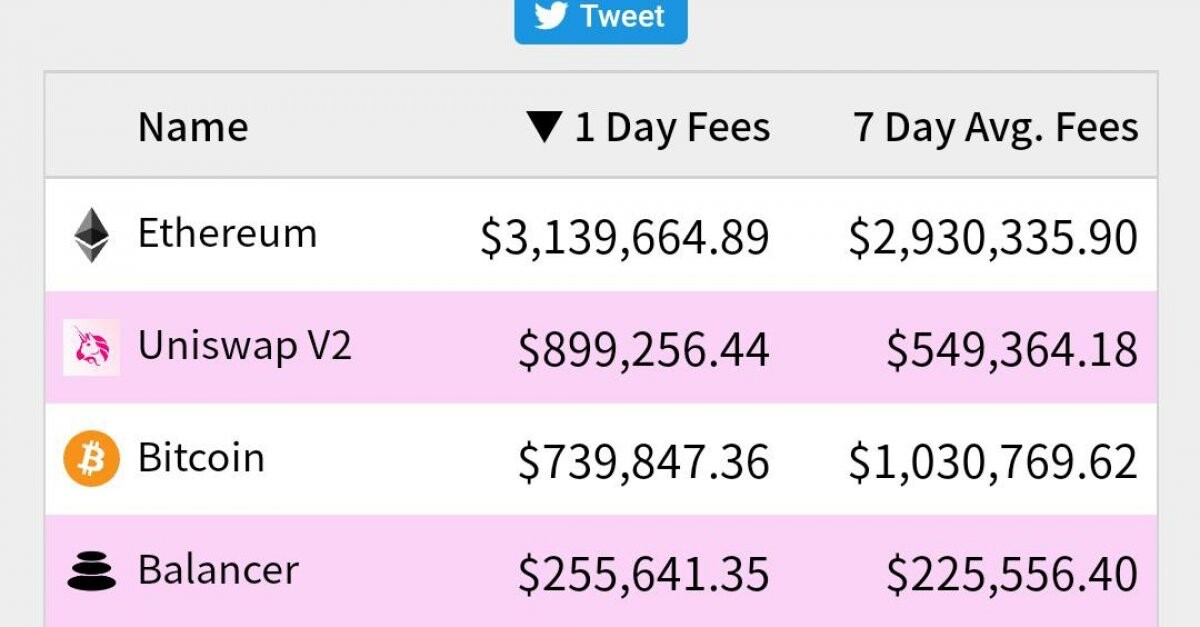Viewport: 1200px width, 627px height.
Task: Select Balancer 1 day fee $255,641.35
Action: coord(644,574)
